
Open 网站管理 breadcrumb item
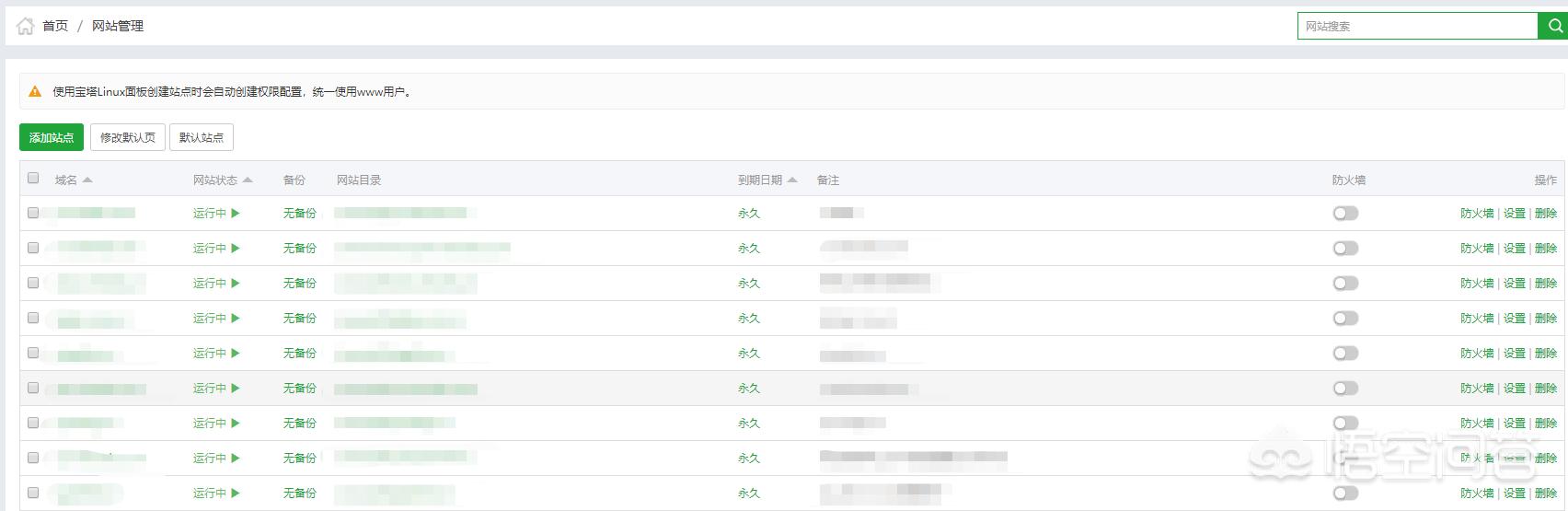(x=118, y=26)
